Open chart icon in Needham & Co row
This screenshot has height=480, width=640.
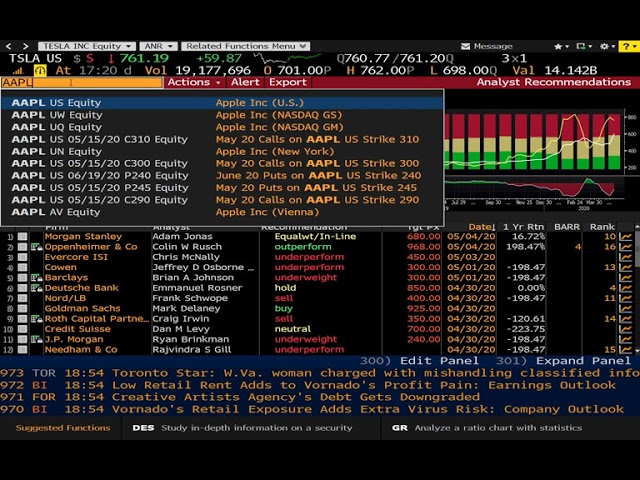click(x=625, y=350)
